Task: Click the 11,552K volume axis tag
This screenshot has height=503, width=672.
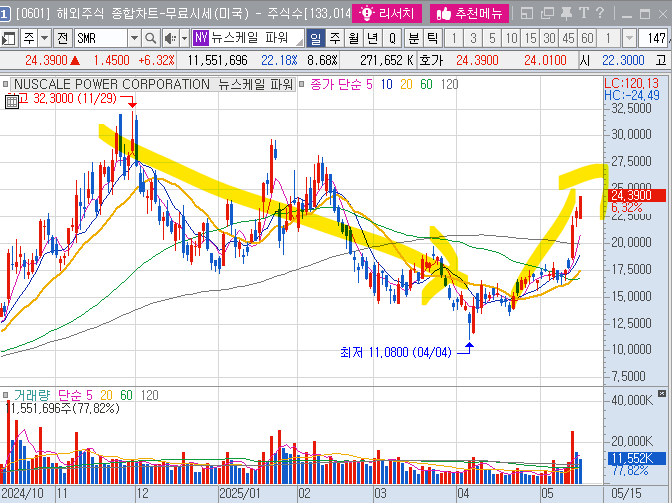Action: 637,458
